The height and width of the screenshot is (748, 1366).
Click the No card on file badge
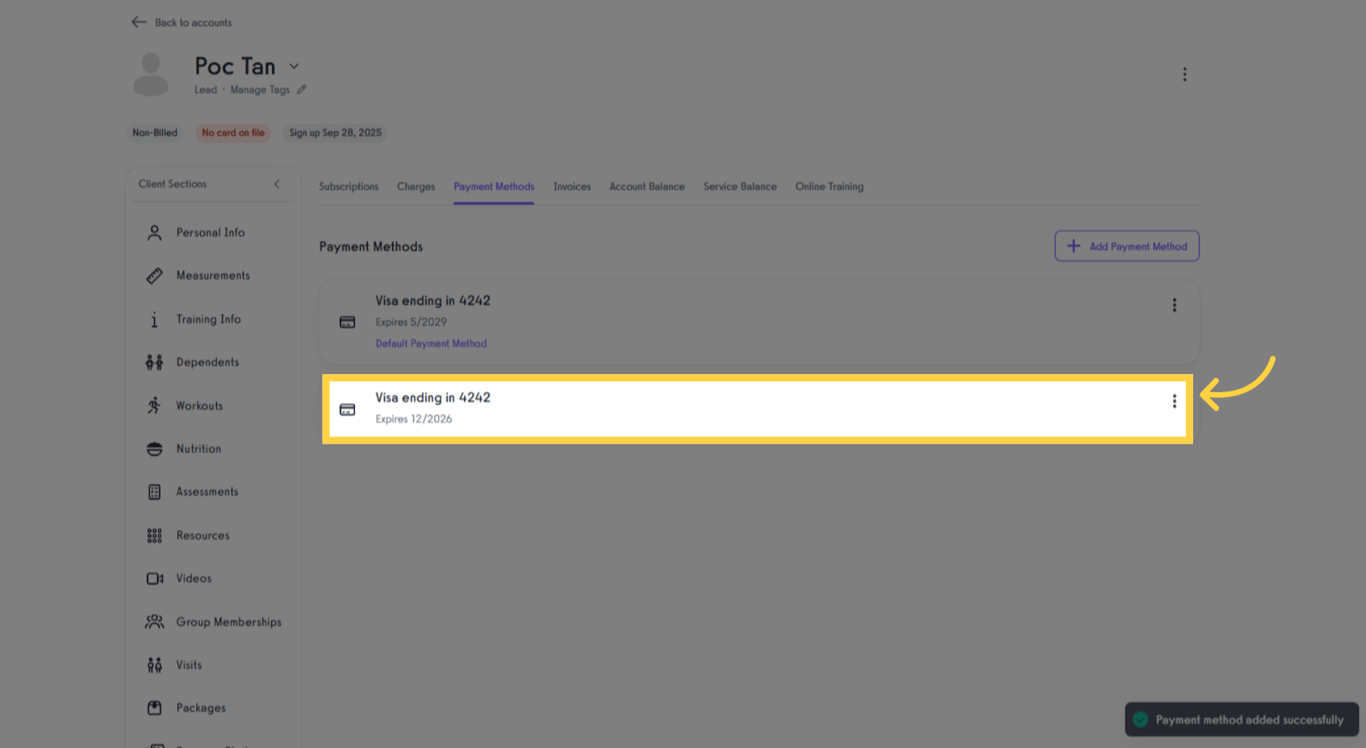(x=233, y=133)
